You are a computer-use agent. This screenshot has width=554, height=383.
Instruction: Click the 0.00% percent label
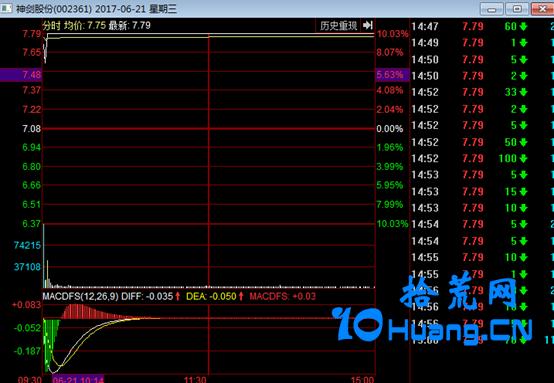[390, 129]
